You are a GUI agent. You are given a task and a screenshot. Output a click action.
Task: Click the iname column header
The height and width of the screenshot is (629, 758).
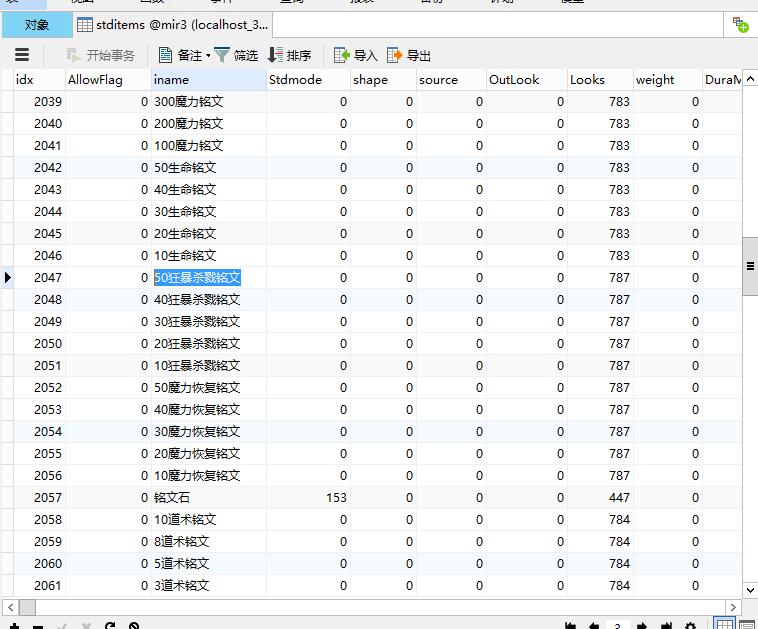(x=208, y=80)
